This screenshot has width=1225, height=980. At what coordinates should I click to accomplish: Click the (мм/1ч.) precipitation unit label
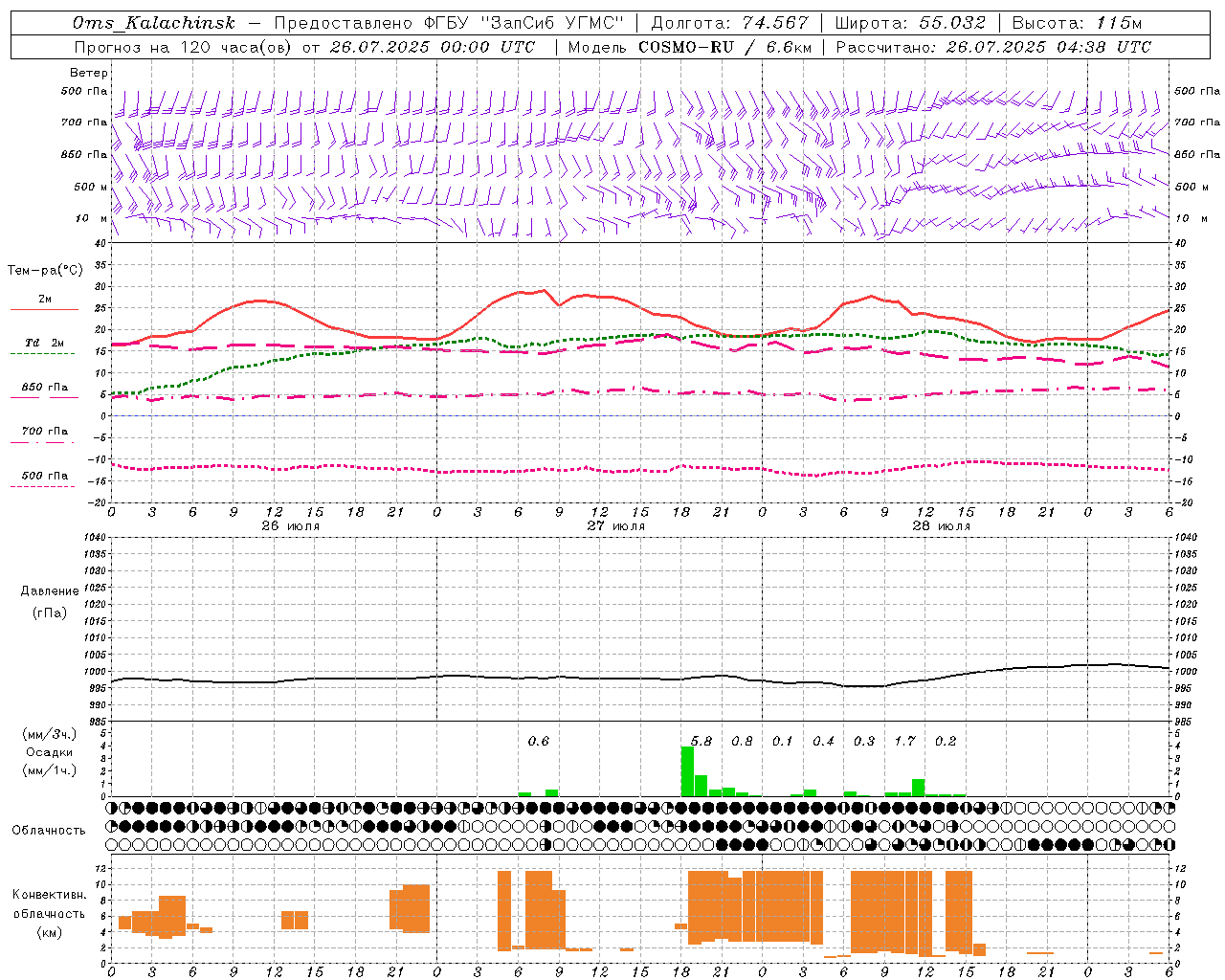coord(49,770)
